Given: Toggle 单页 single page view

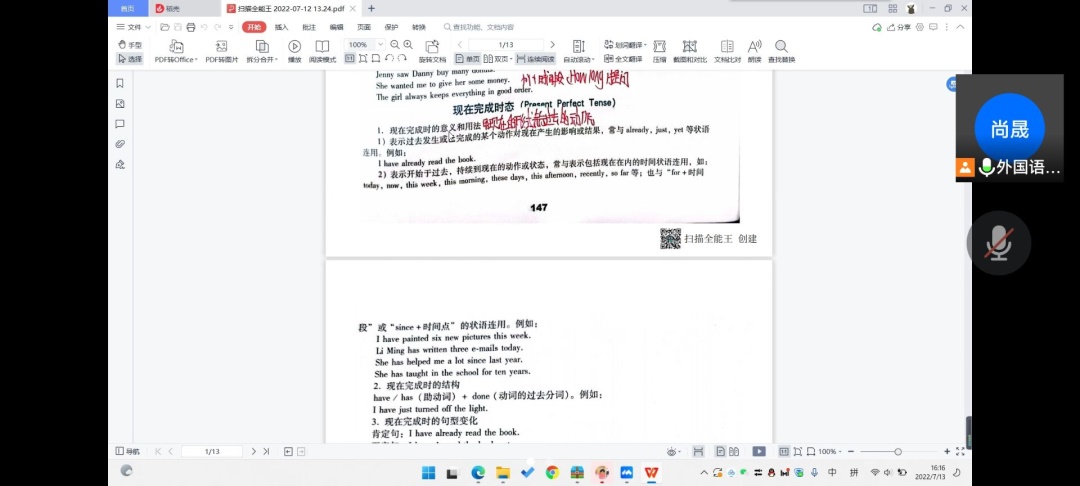Looking at the screenshot, I should [467, 59].
